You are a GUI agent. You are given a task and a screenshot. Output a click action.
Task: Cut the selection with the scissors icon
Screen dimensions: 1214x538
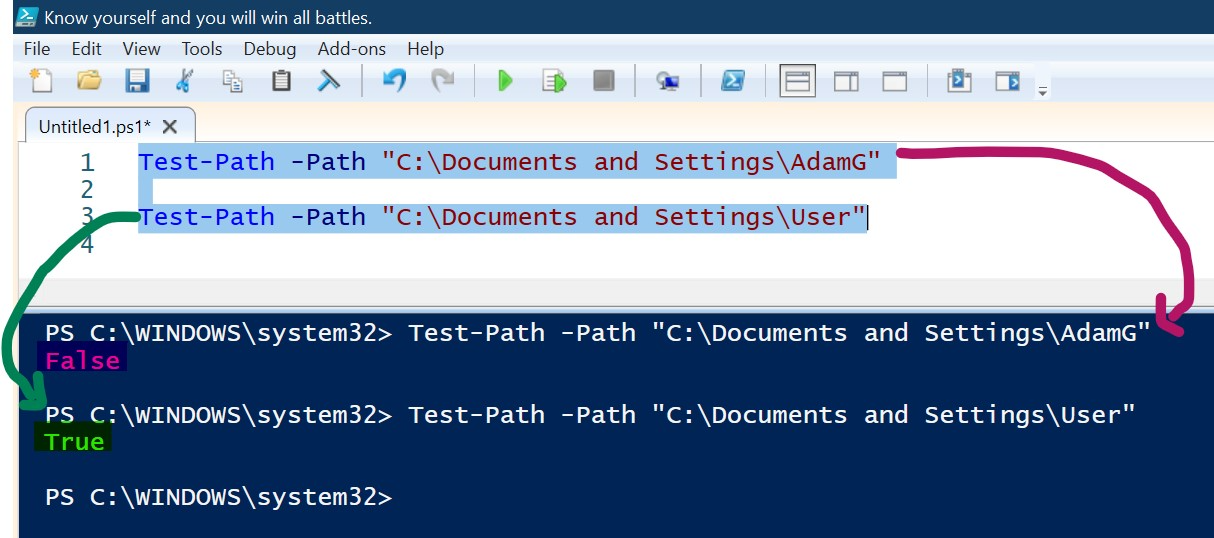pyautogui.click(x=185, y=81)
